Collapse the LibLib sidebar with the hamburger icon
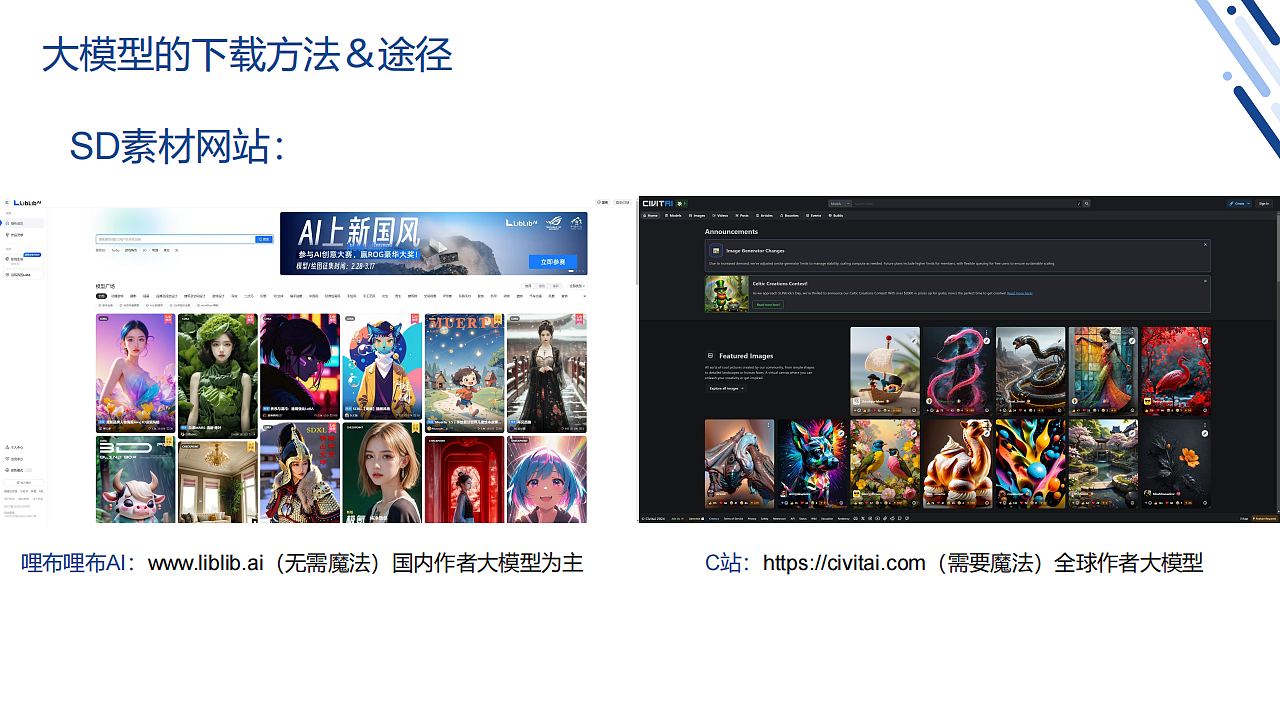The image size is (1280, 720). 6,202
